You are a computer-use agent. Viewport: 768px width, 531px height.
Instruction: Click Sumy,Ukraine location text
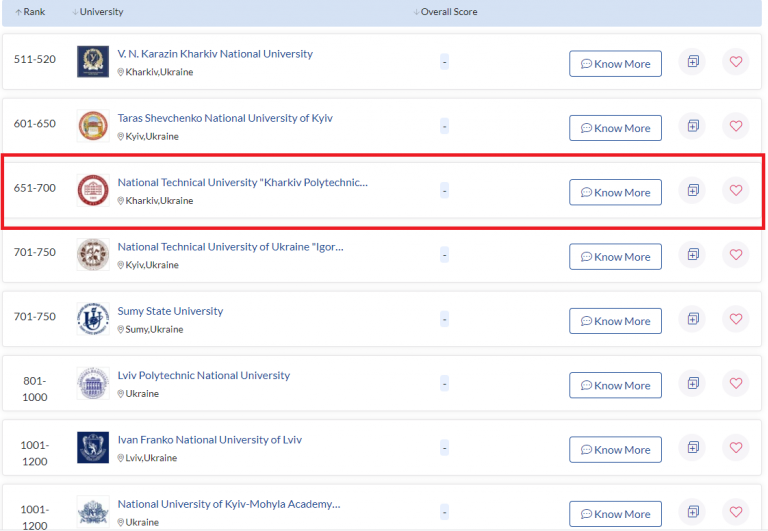(154, 329)
